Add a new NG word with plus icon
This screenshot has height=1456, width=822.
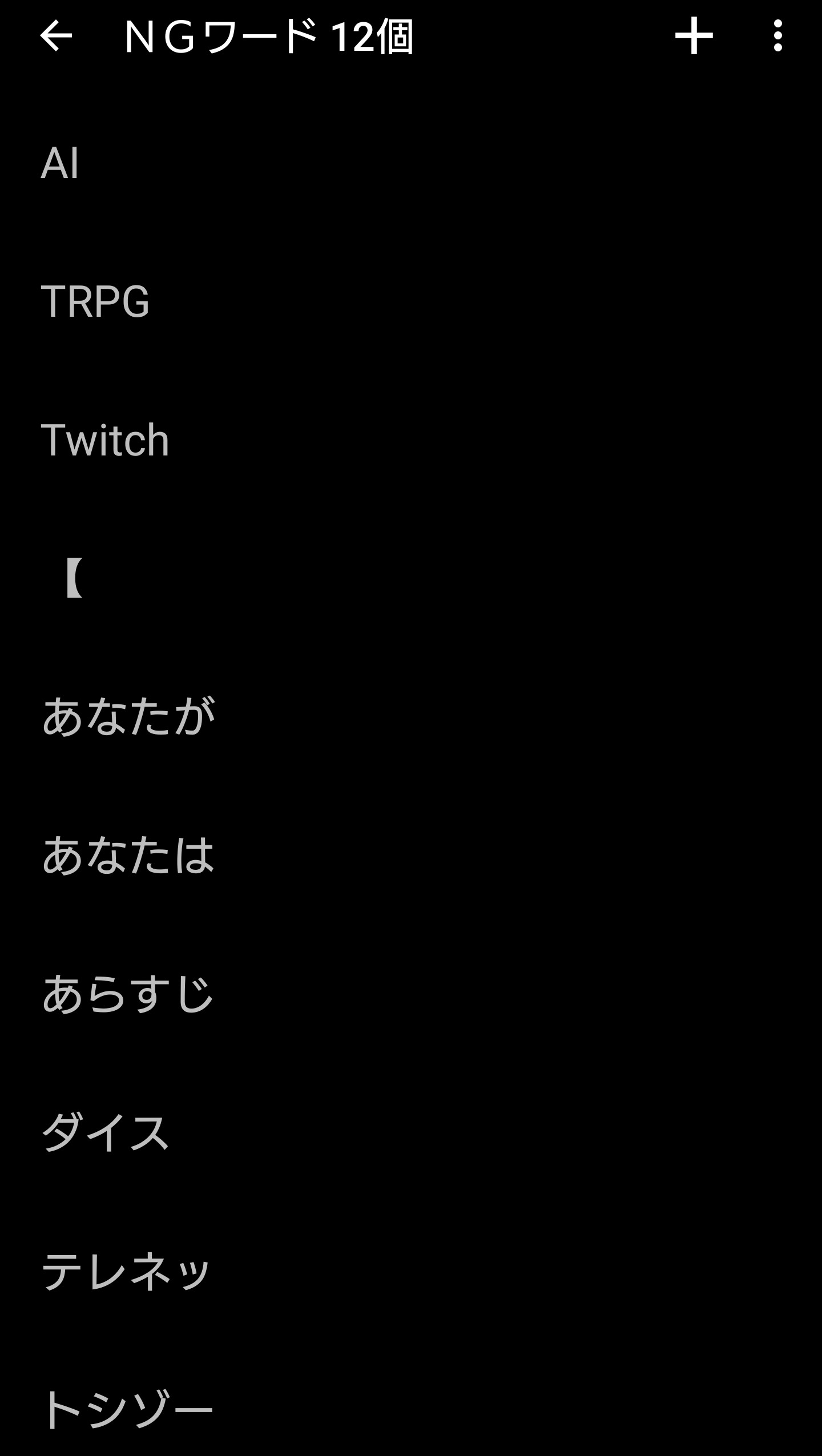pos(694,36)
